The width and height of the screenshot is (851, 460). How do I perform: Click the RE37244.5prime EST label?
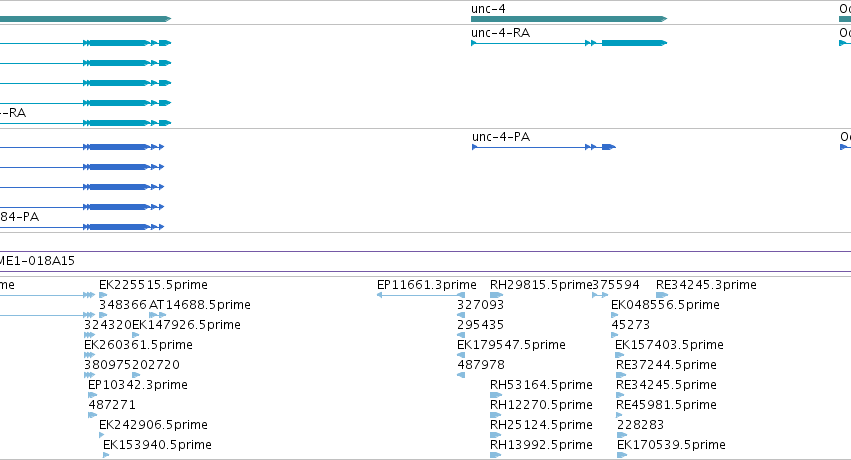(666, 365)
